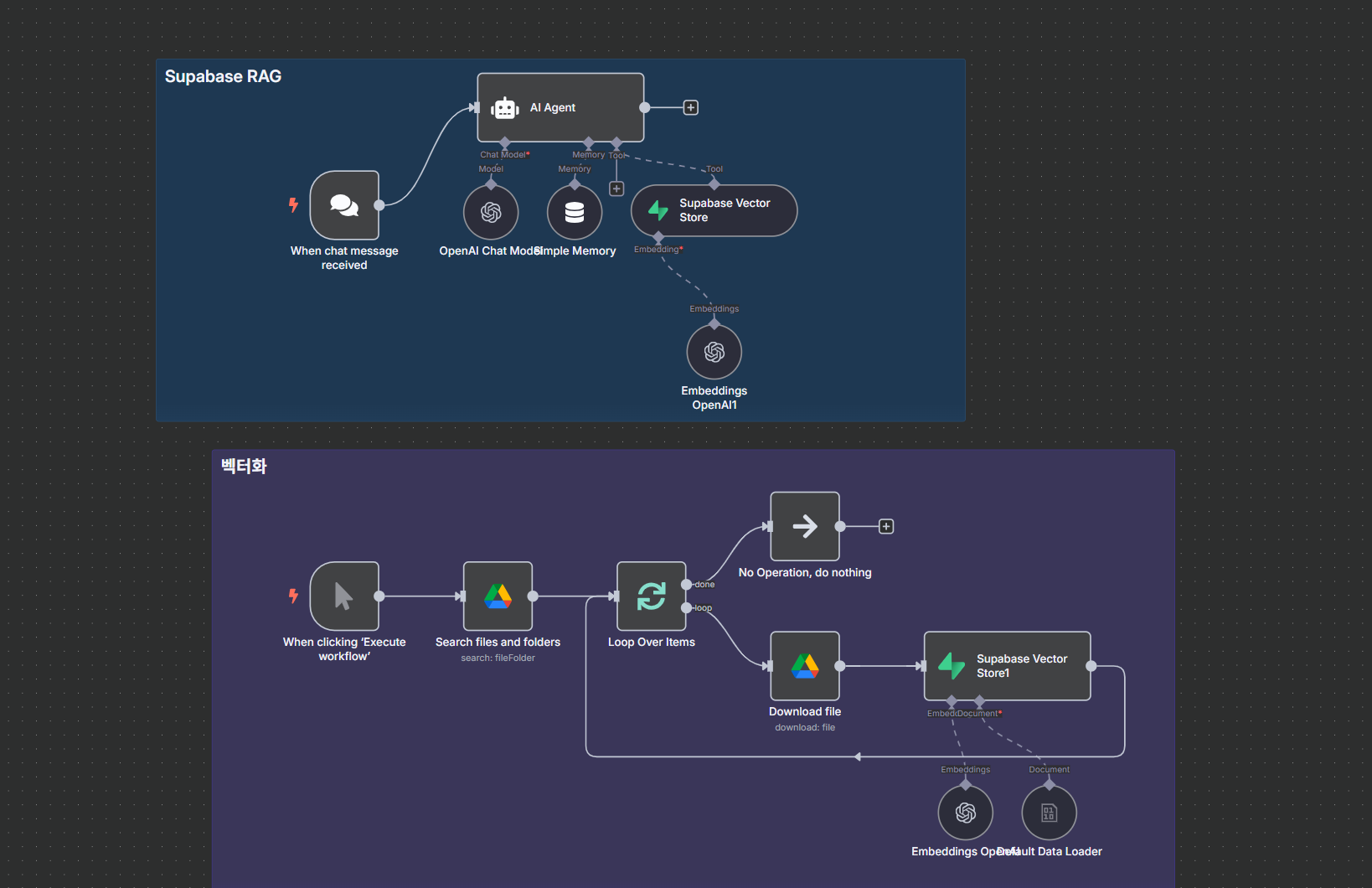The image size is (1372, 888).
Task: Add a tool to AI Agent plus button
Action: coord(616,189)
